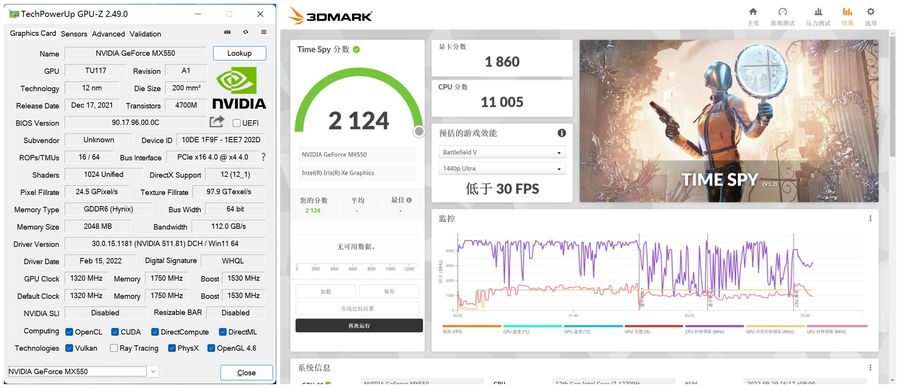The width and height of the screenshot is (900, 388).
Task: Open the 3DMark stress test icon
Action: click(x=818, y=11)
